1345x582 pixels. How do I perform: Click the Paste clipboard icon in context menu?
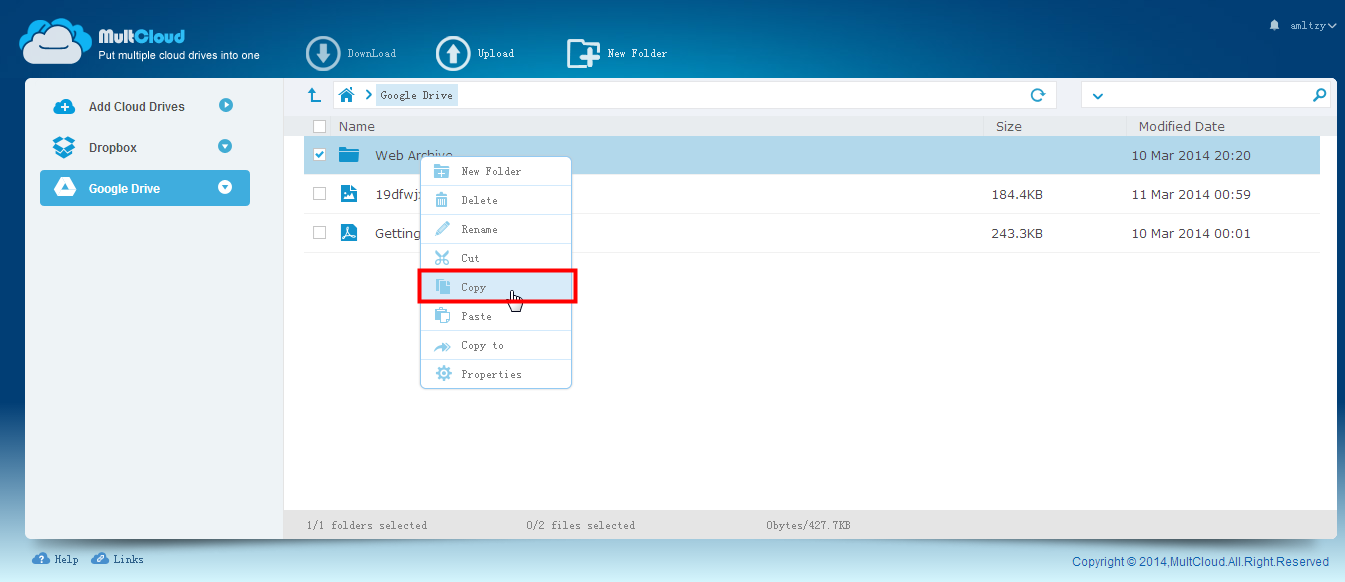(442, 316)
